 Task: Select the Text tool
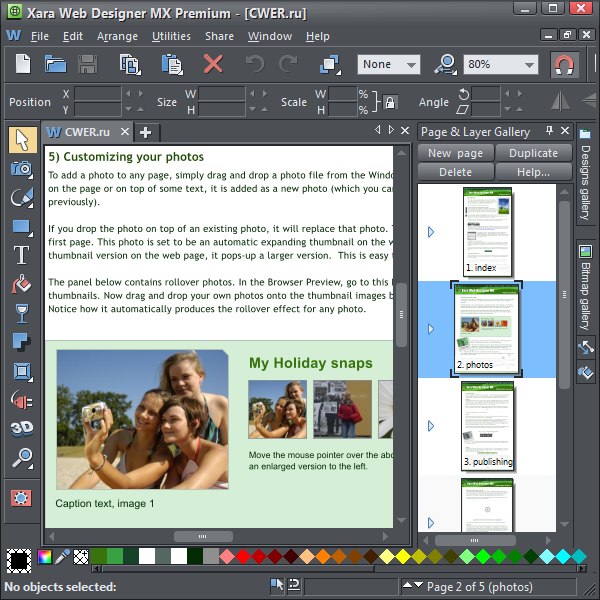(22, 255)
